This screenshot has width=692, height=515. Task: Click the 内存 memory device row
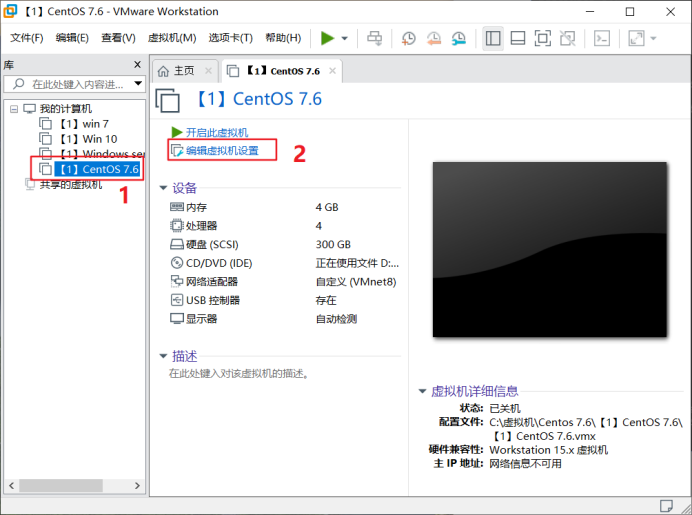click(x=285, y=207)
